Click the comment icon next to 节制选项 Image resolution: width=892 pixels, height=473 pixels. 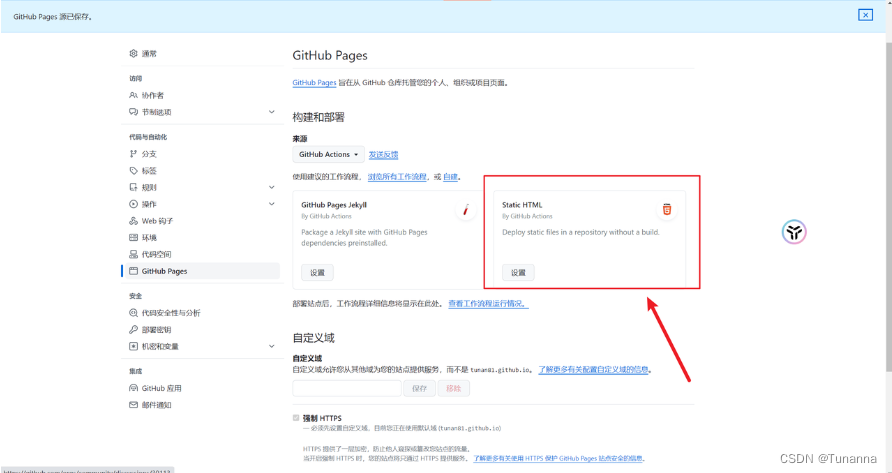pos(133,112)
